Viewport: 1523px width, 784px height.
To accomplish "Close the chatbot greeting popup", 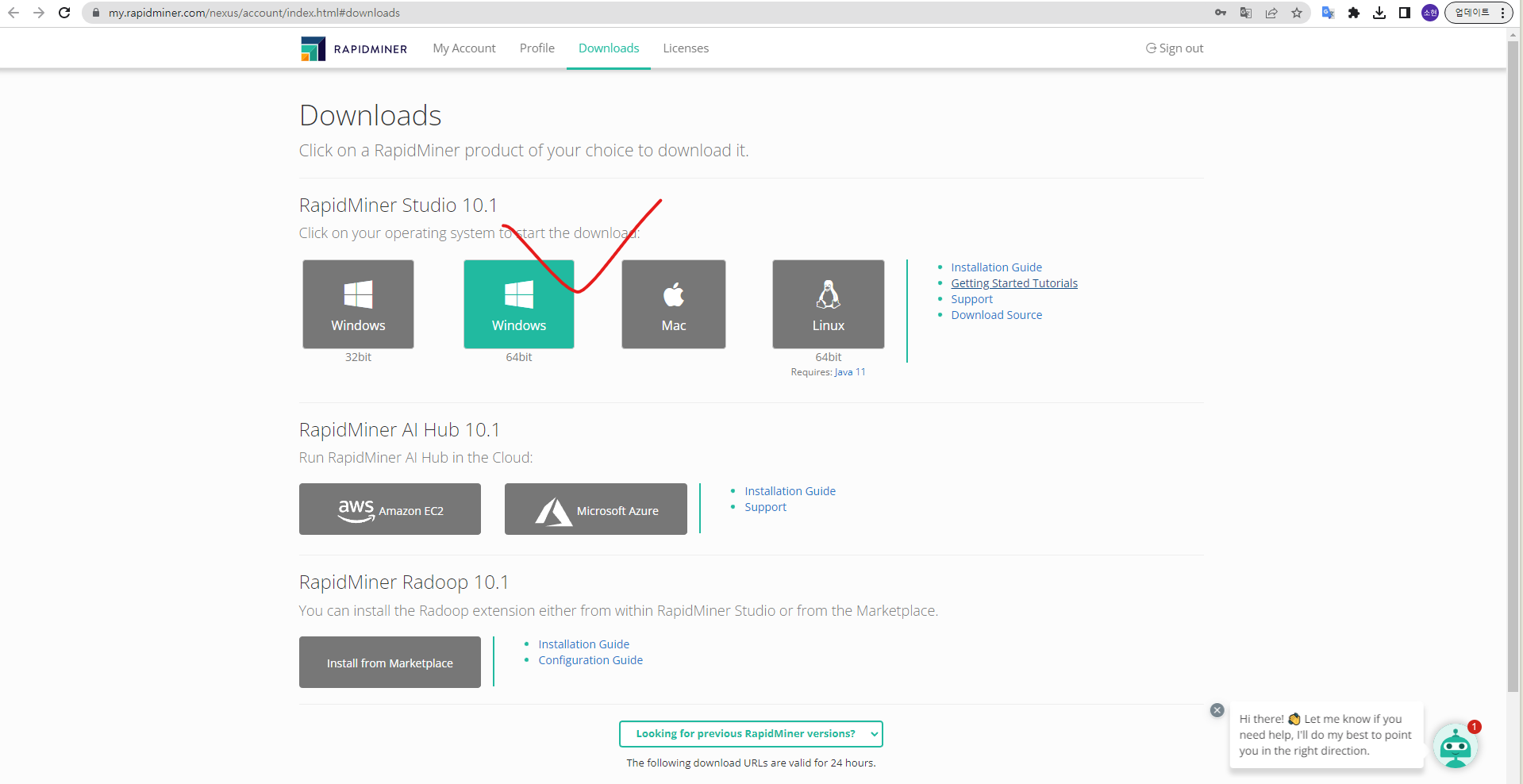I will (1217, 710).
